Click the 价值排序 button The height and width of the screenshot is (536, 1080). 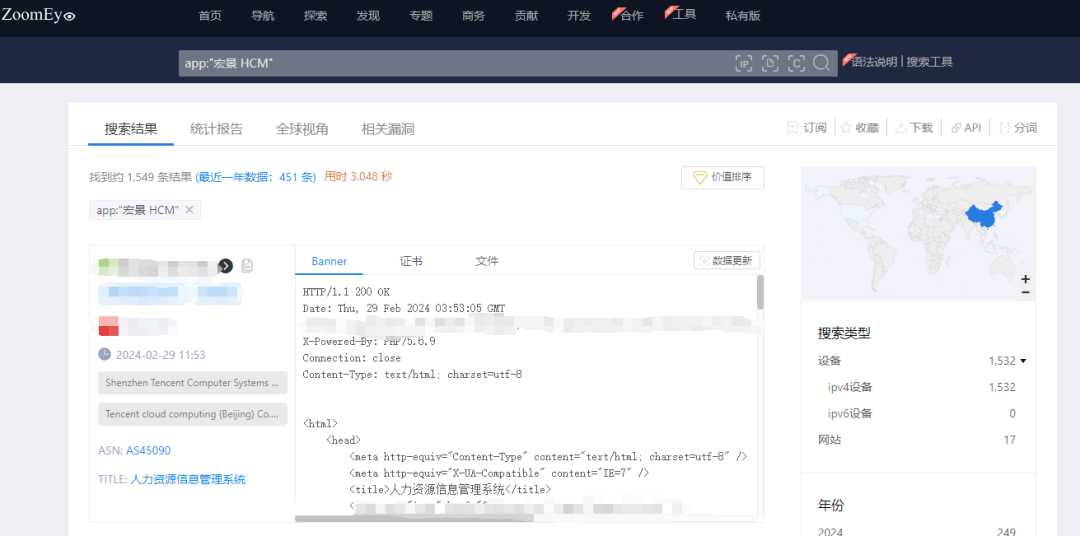pyautogui.click(x=723, y=177)
